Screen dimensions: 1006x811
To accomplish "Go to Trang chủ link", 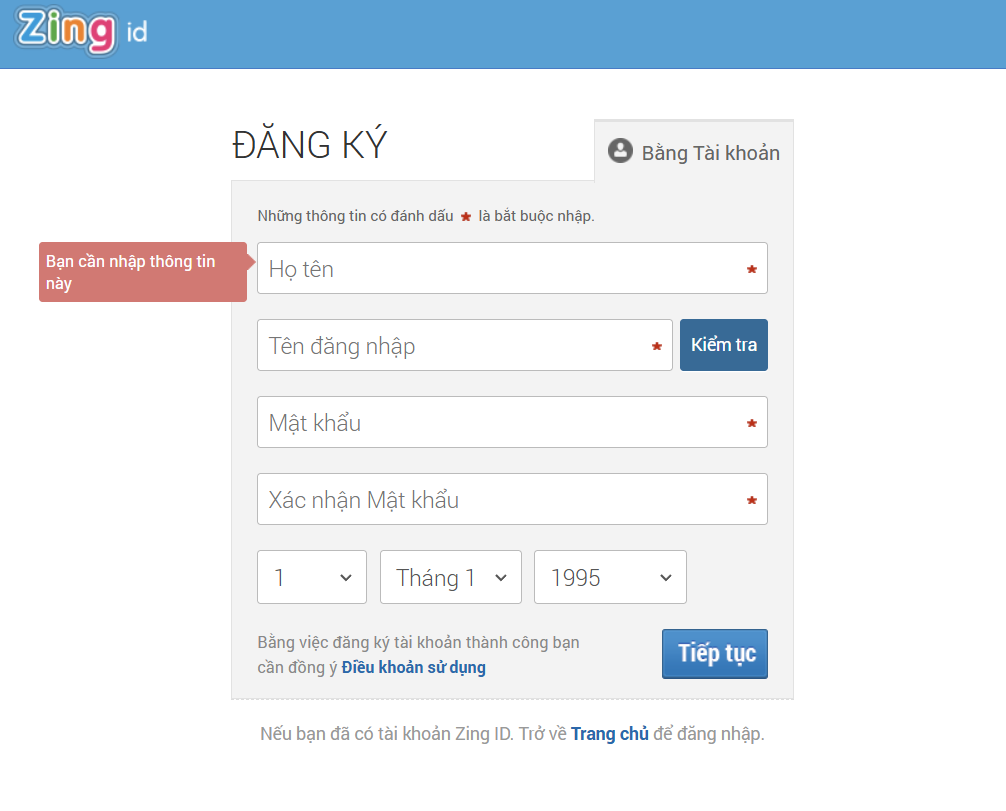I will click(x=609, y=734).
